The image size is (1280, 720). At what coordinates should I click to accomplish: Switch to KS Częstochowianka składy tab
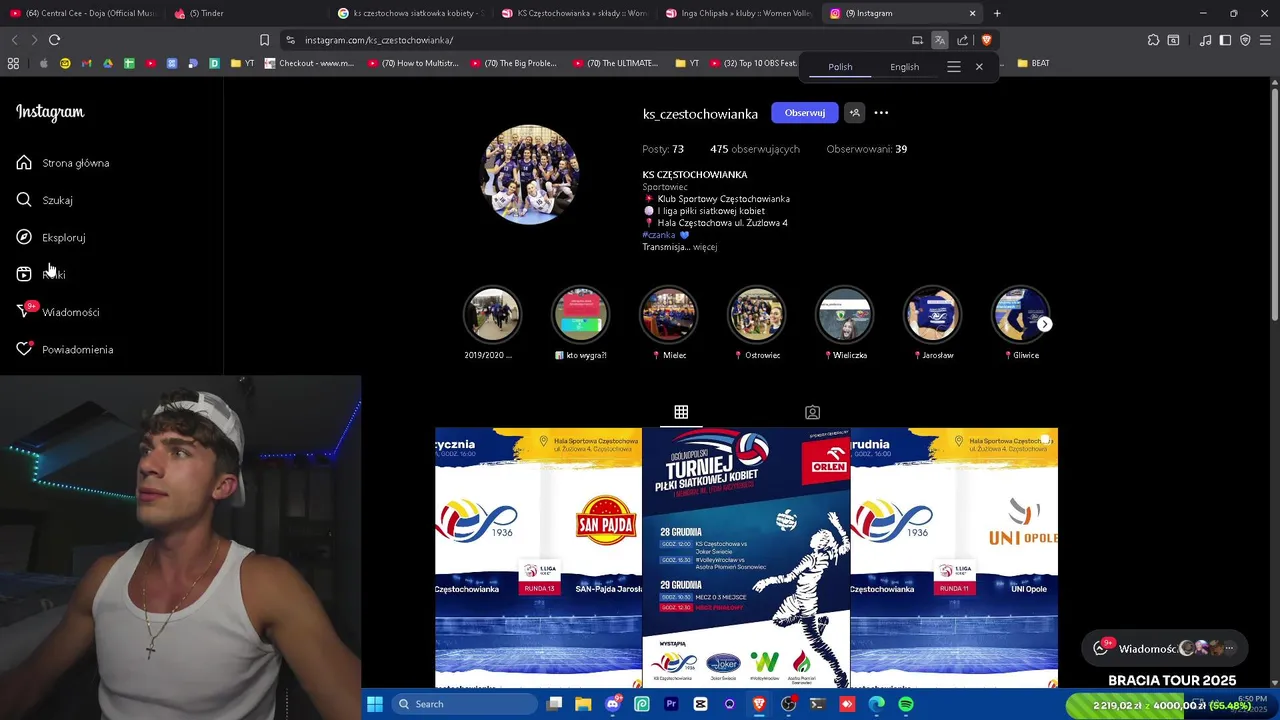(576, 13)
